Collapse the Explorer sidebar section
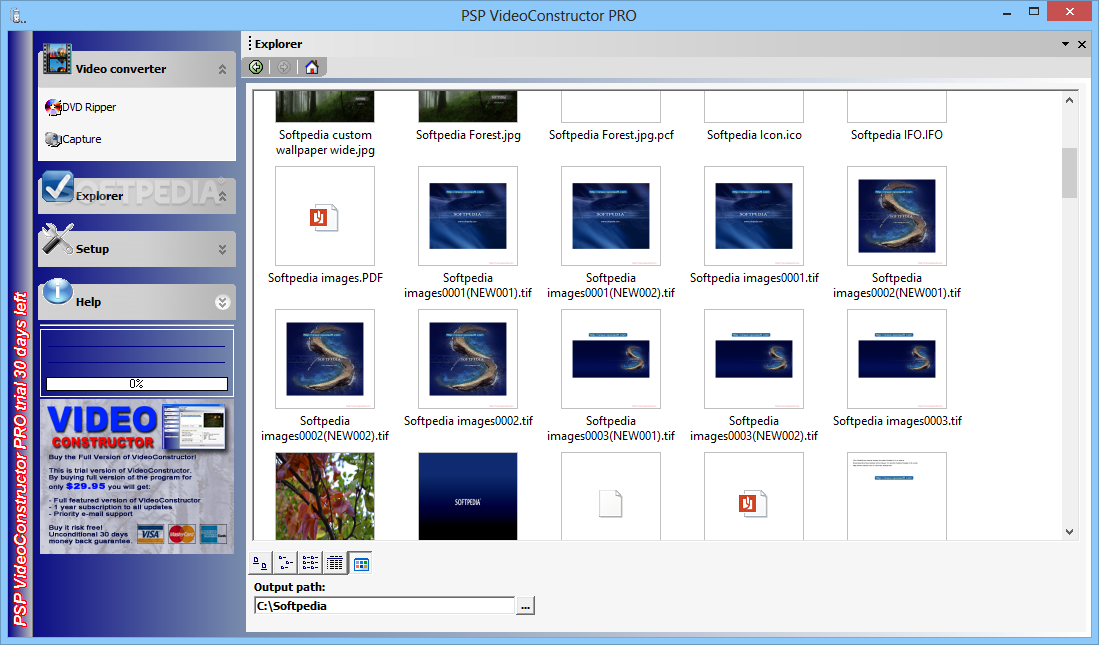 coord(222,196)
